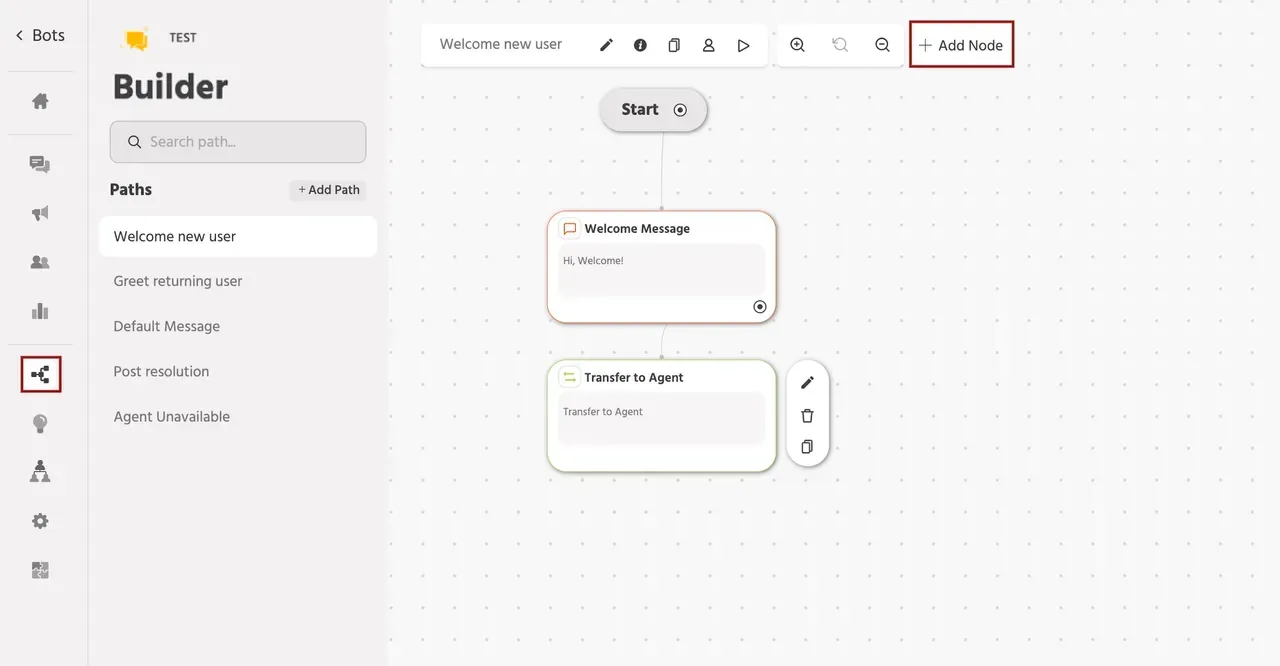1280x666 pixels.
Task: Open the puzzle integrations sidebar icon
Action: tap(40, 570)
